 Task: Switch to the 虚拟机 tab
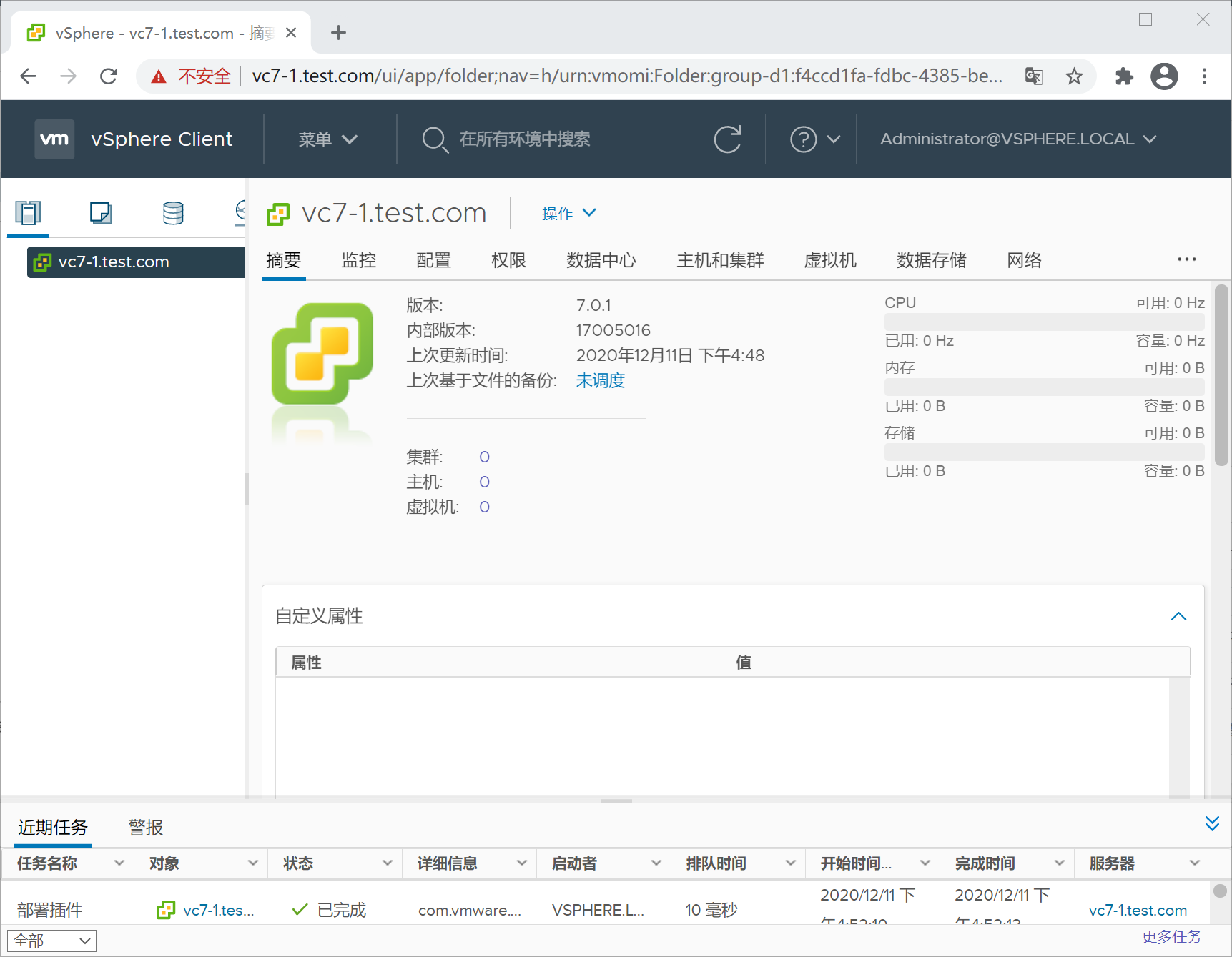pyautogui.click(x=830, y=260)
